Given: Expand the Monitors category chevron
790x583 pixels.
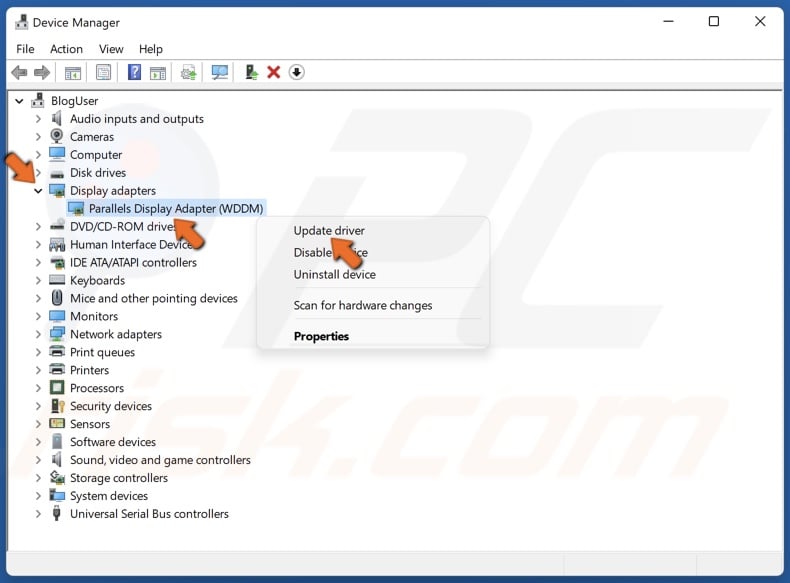Looking at the screenshot, I should [x=38, y=316].
